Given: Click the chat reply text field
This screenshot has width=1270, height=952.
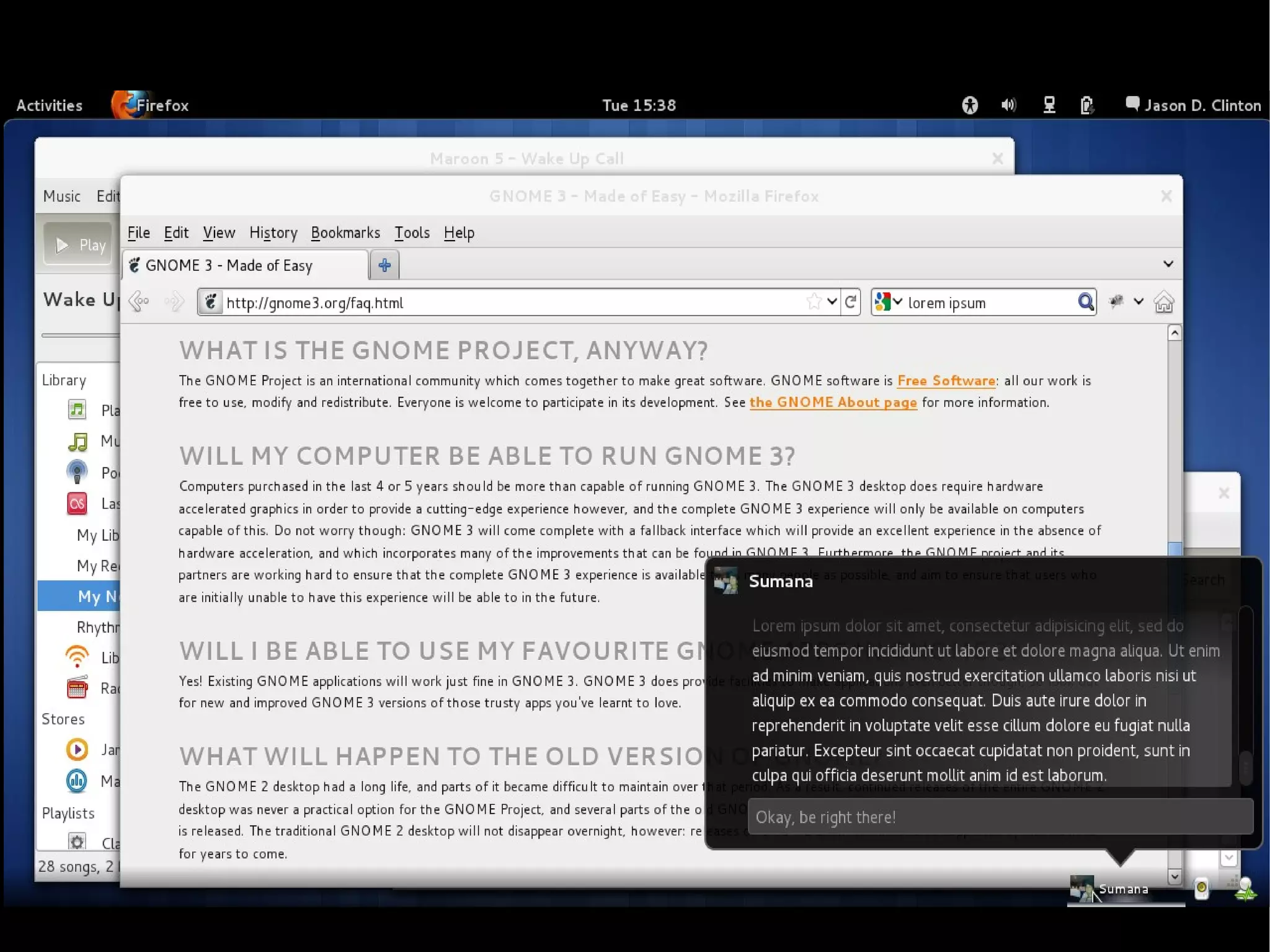Looking at the screenshot, I should click(1000, 817).
